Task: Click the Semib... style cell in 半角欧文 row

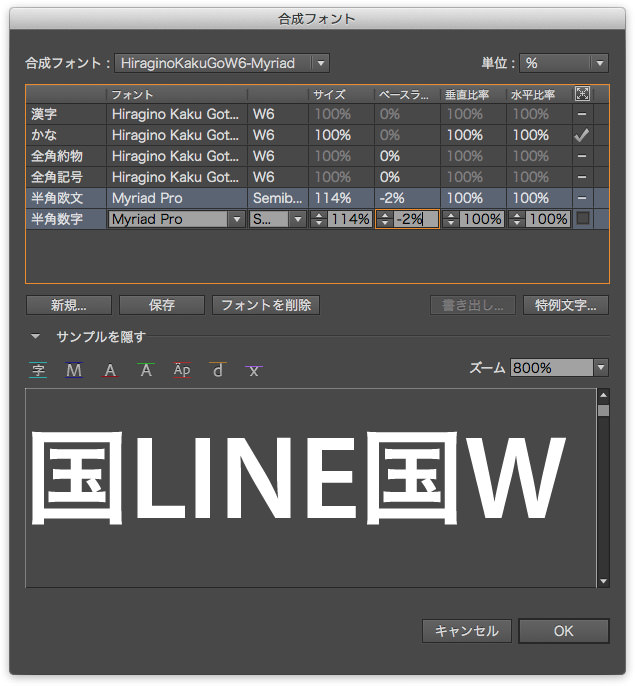Action: [x=277, y=198]
